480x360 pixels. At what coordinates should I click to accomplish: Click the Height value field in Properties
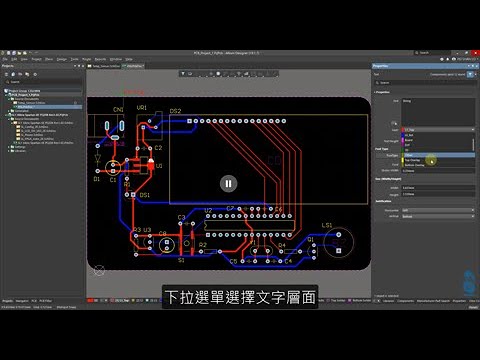click(438, 194)
